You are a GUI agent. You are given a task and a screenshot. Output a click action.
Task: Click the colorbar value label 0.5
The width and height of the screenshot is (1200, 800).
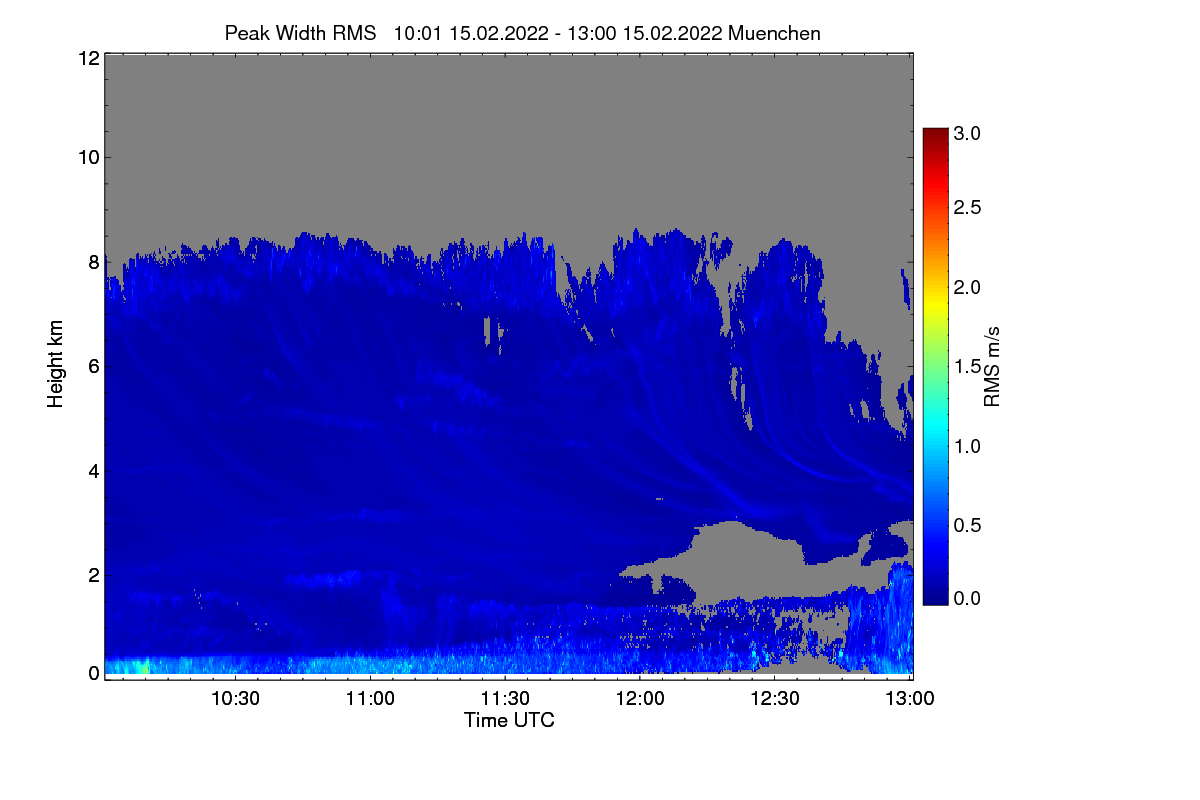click(967, 526)
